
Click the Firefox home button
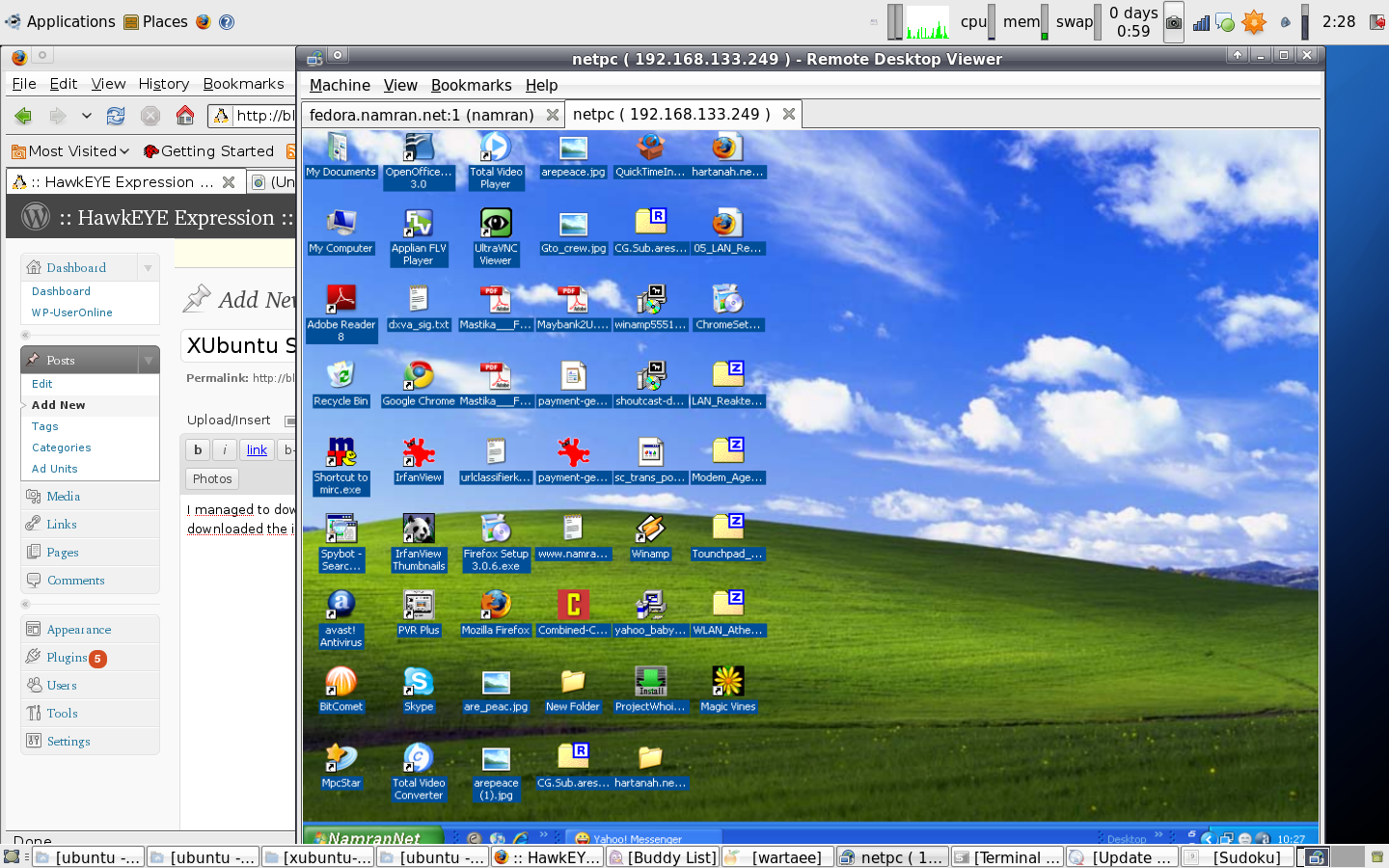[x=185, y=116]
